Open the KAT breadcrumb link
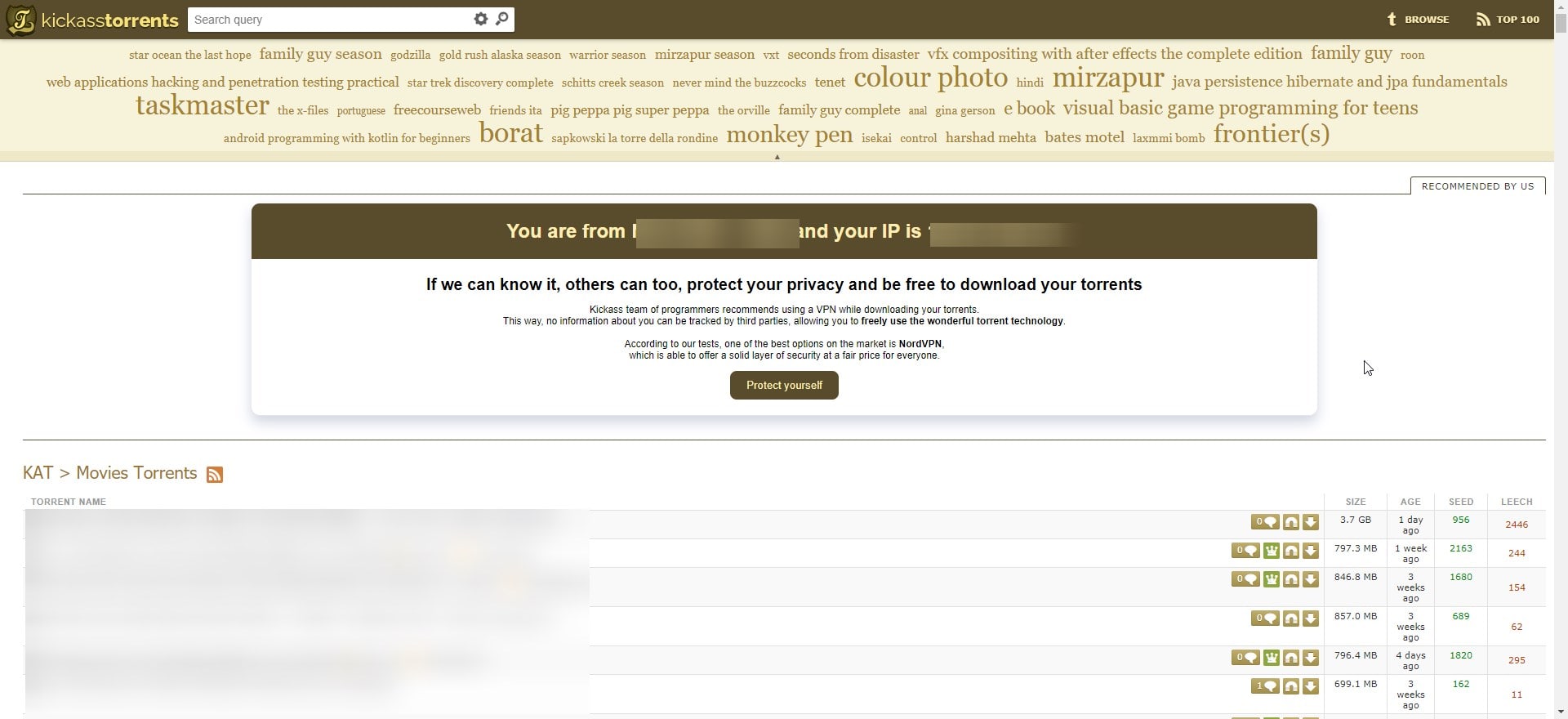 pos(38,473)
